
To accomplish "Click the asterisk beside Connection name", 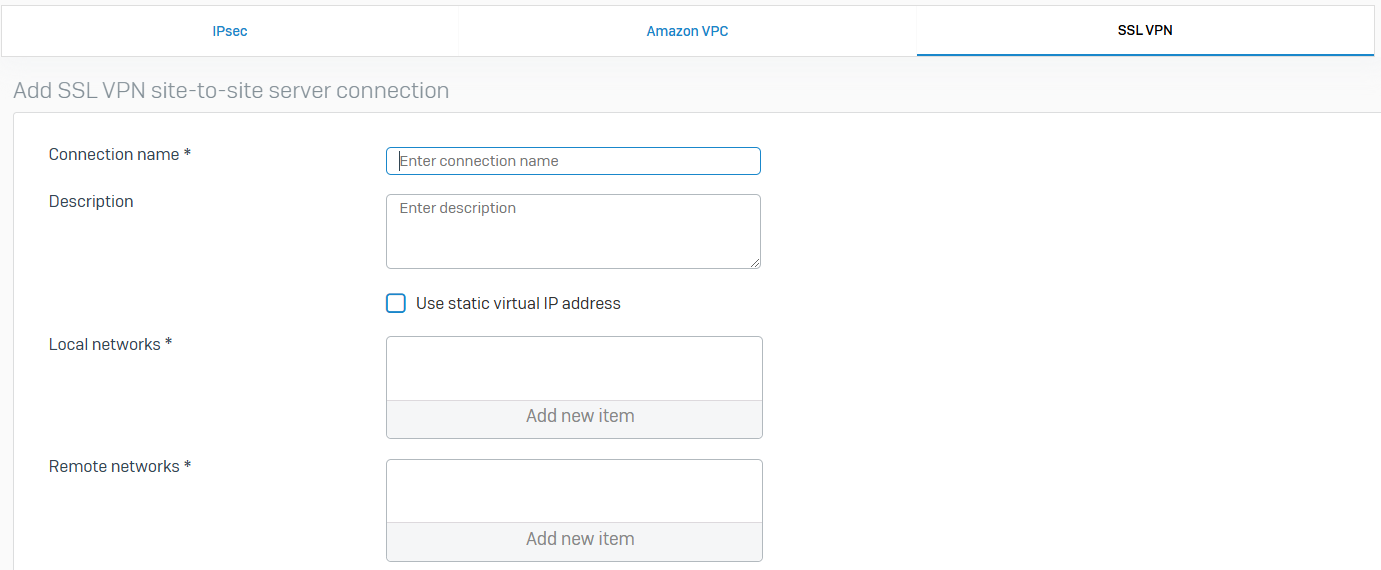I will tap(187, 154).
